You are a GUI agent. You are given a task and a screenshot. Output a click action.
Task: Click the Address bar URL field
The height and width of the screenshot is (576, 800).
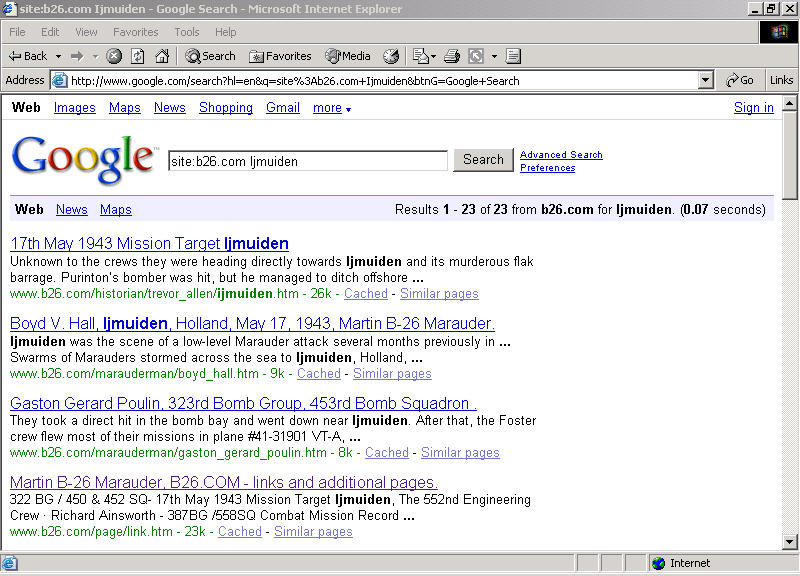(383, 81)
